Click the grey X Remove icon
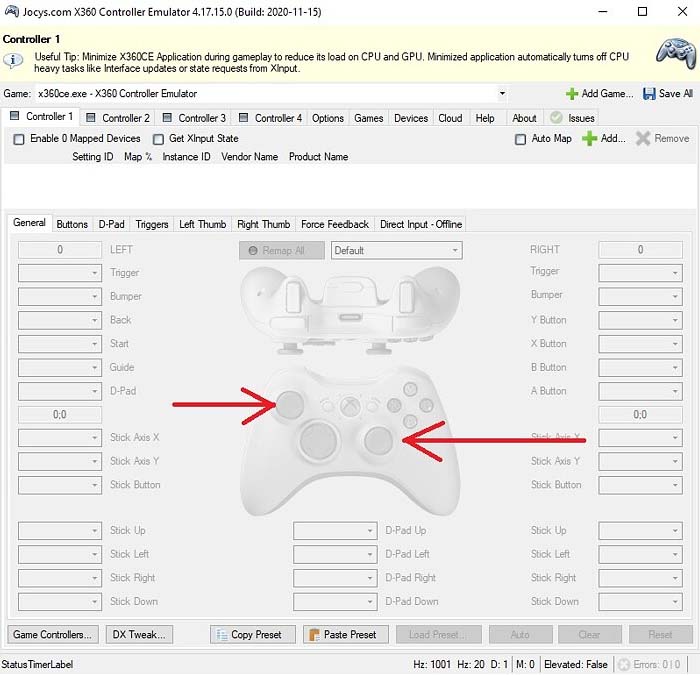700x675 pixels. 643,138
